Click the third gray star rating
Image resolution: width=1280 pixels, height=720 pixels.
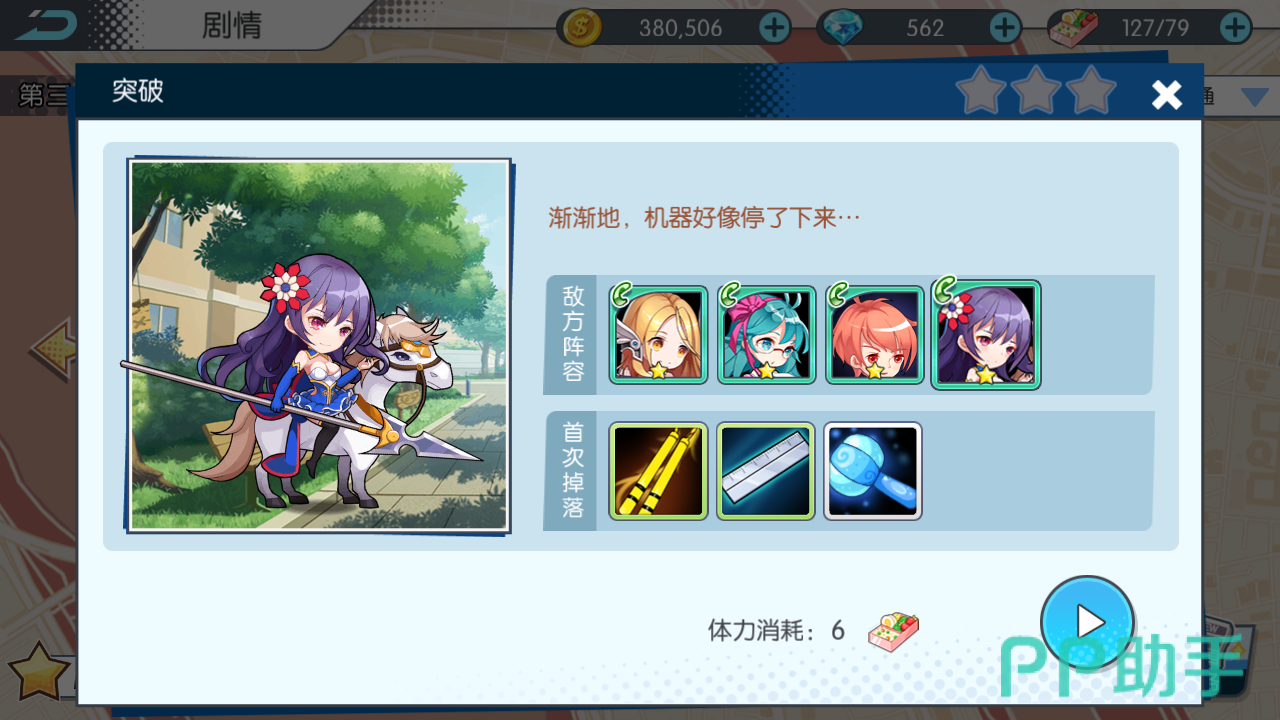coord(1091,92)
